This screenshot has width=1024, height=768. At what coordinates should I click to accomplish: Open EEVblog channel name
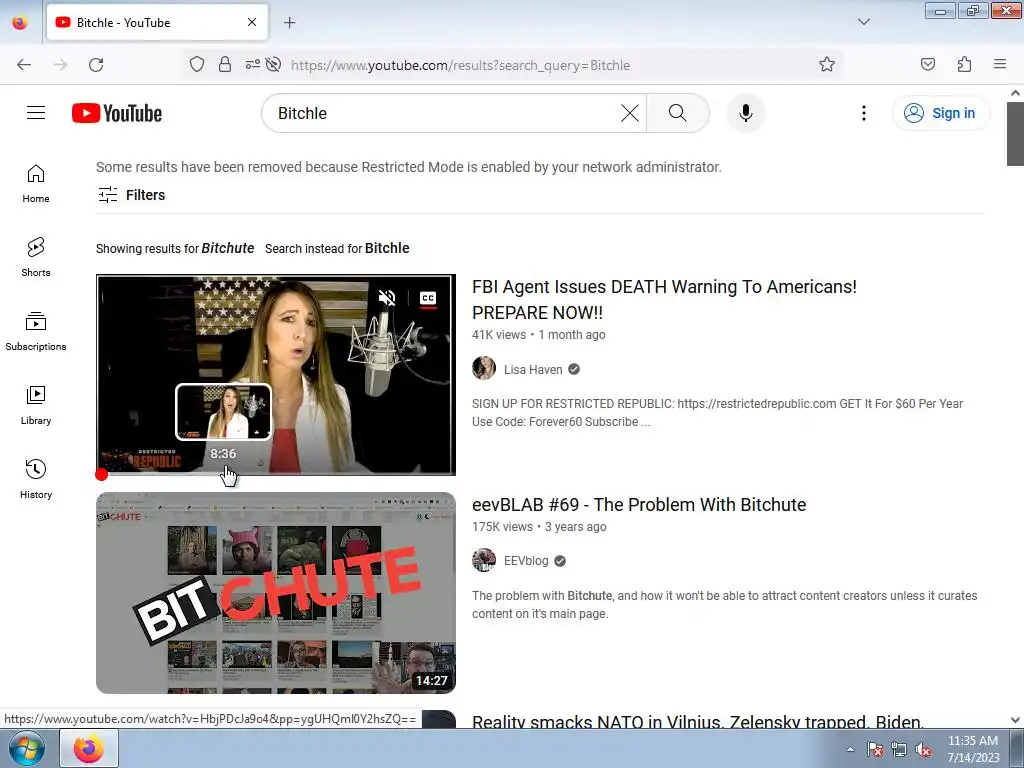pyautogui.click(x=526, y=561)
